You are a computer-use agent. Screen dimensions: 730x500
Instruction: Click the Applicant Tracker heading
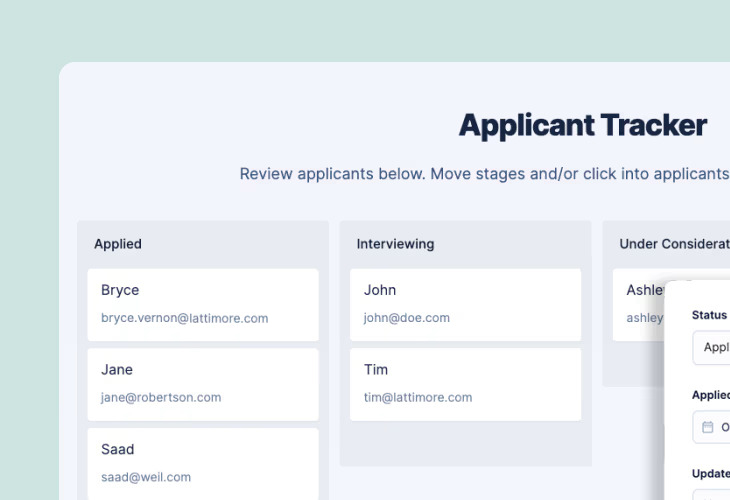click(x=583, y=126)
